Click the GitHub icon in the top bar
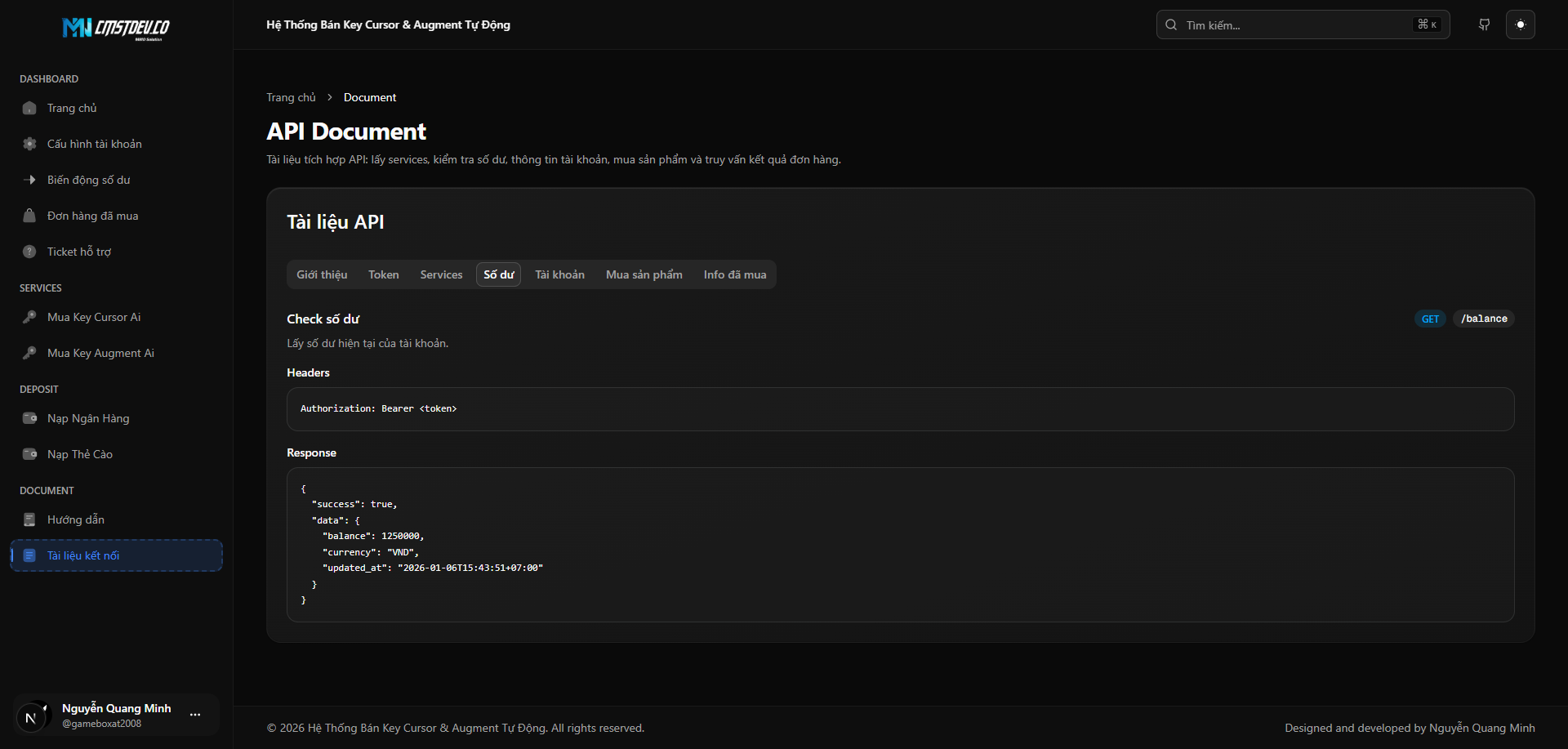The image size is (1568, 749). 1485,25
